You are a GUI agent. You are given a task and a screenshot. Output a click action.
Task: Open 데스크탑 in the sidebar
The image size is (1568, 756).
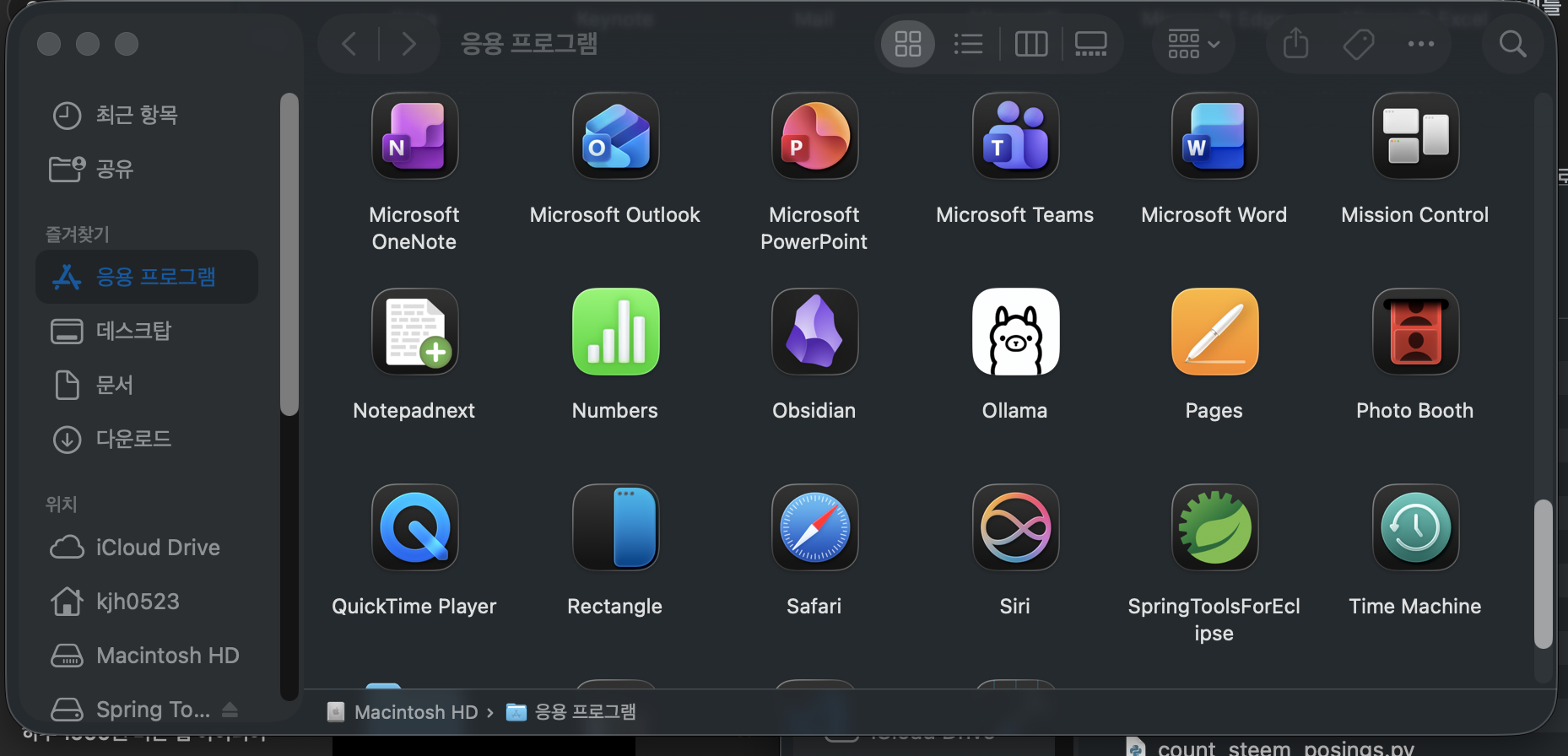pos(147,331)
